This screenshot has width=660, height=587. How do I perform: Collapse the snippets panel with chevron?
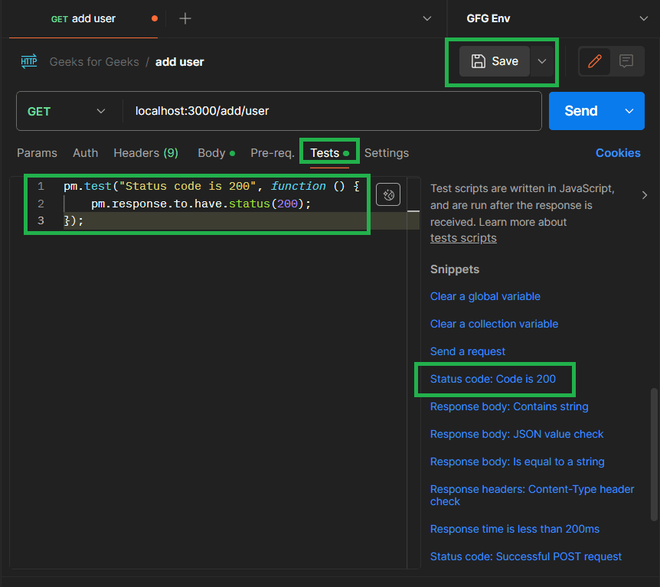pos(644,195)
